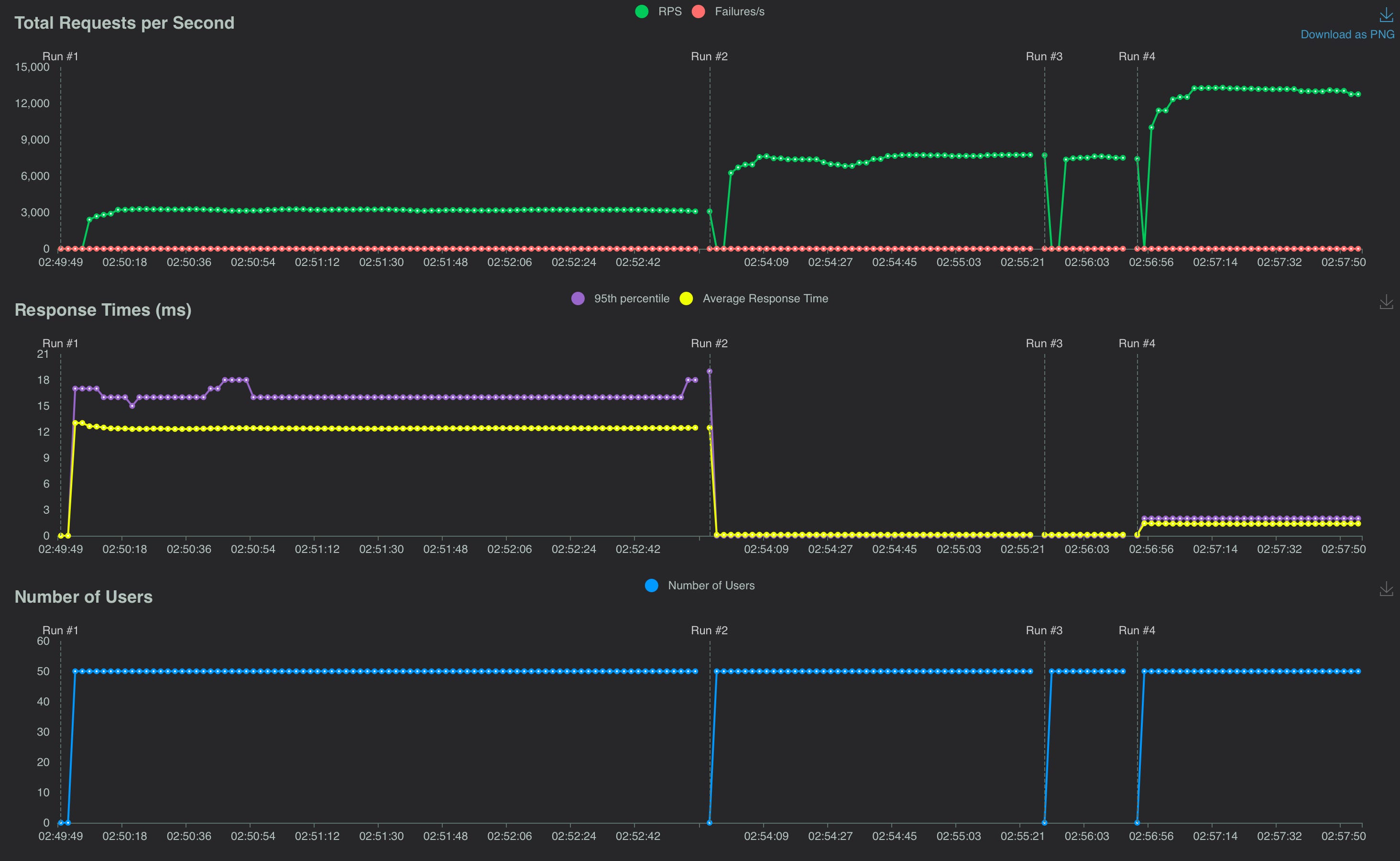
Task: Click the Run #4 marker in Number of Users chart
Action: [x=1137, y=630]
